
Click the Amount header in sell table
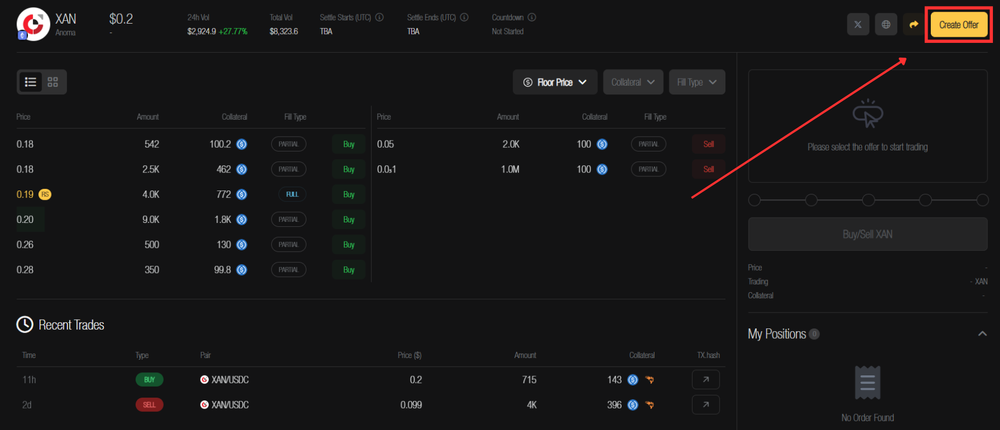(x=508, y=117)
